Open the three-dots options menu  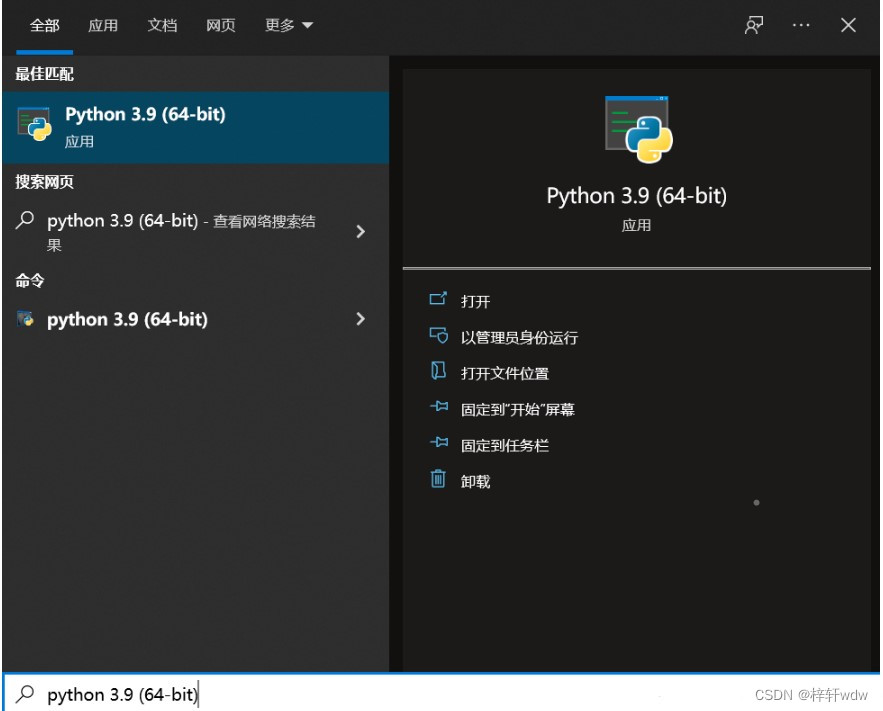[x=801, y=25]
